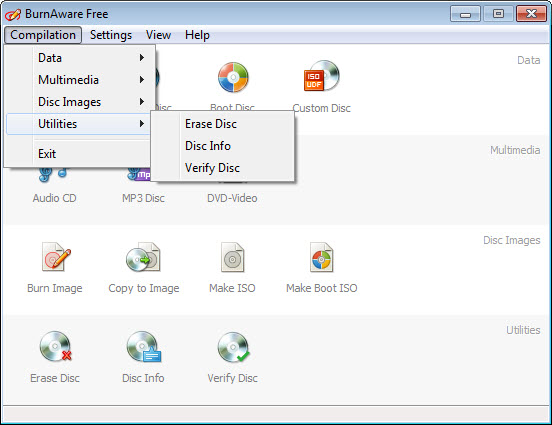
Task: Open the Make ISO icon
Action: 232,257
